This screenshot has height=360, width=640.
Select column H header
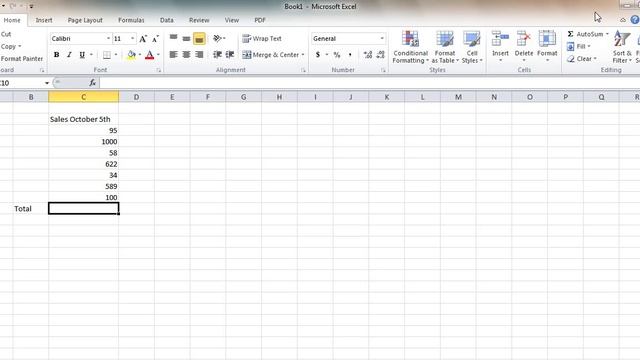click(x=279, y=97)
